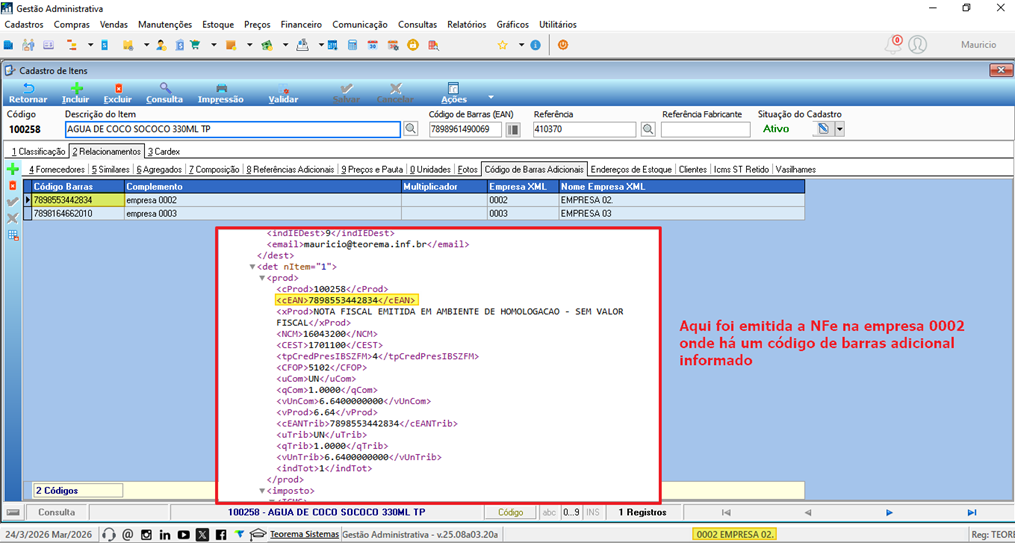The height and width of the screenshot is (543, 1015).
Task: Click the Facebook icon in status bar
Action: [x=221, y=535]
